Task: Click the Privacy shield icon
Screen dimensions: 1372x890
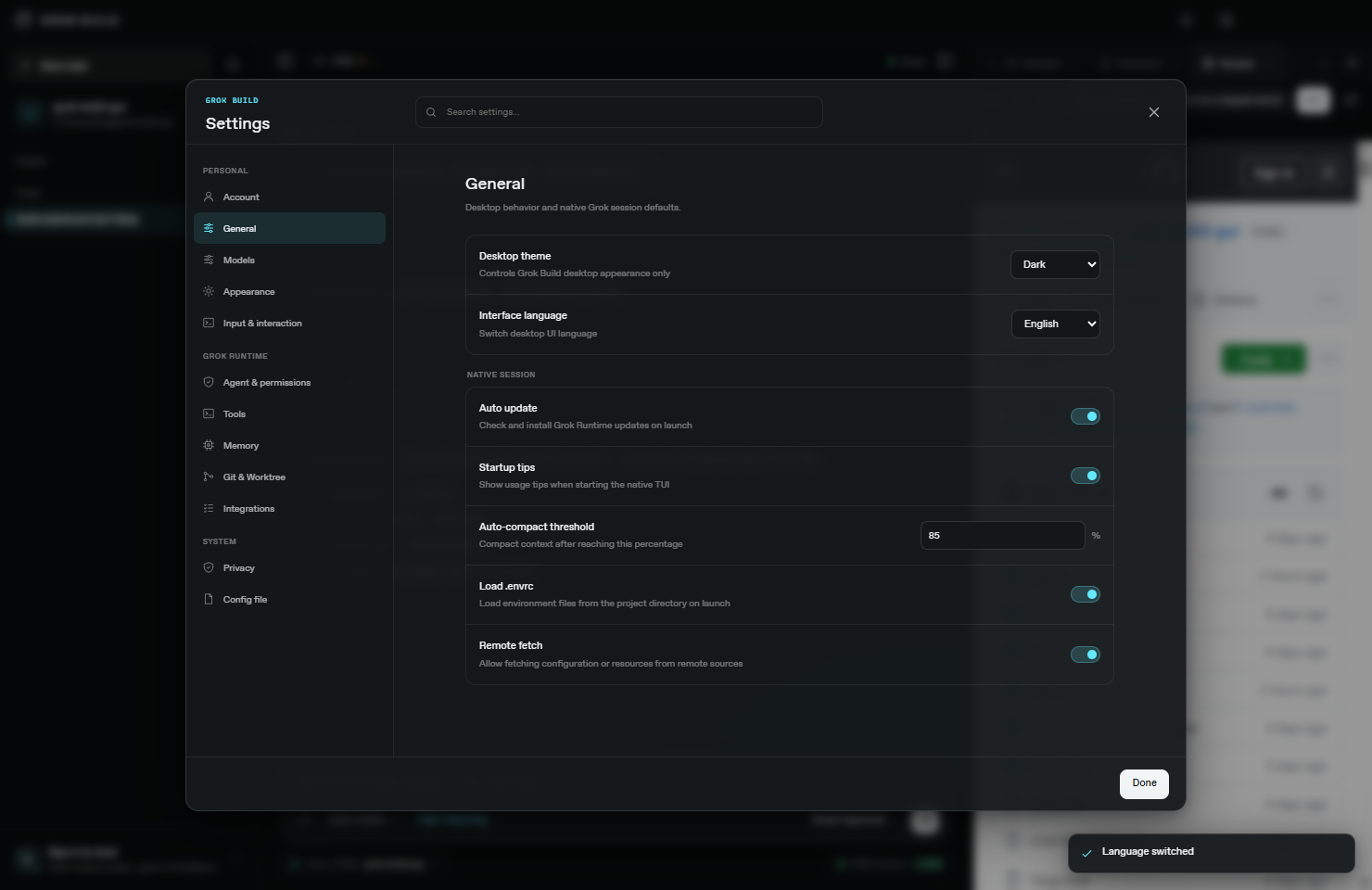Action: pos(209,567)
